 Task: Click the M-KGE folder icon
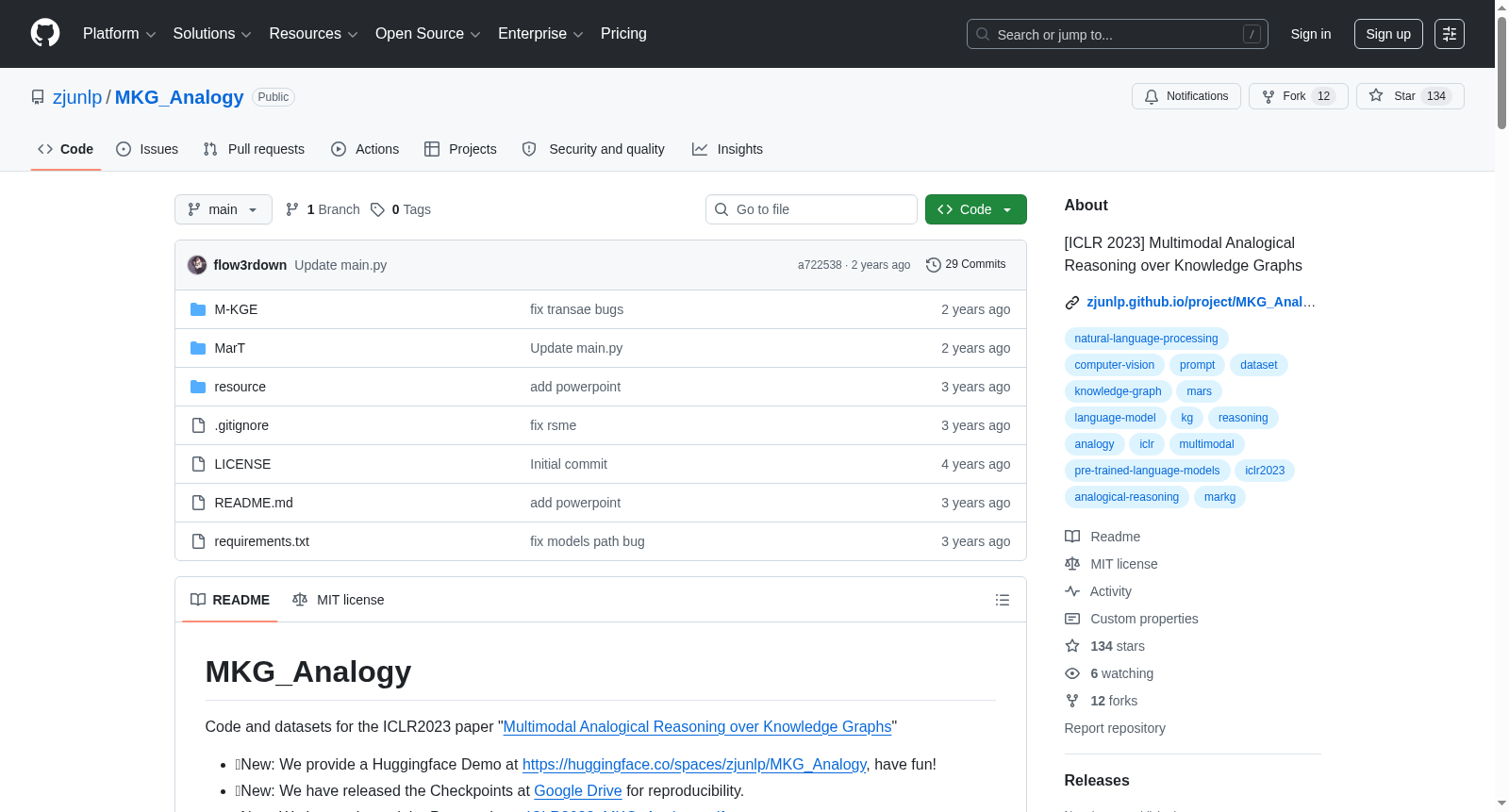[198, 309]
